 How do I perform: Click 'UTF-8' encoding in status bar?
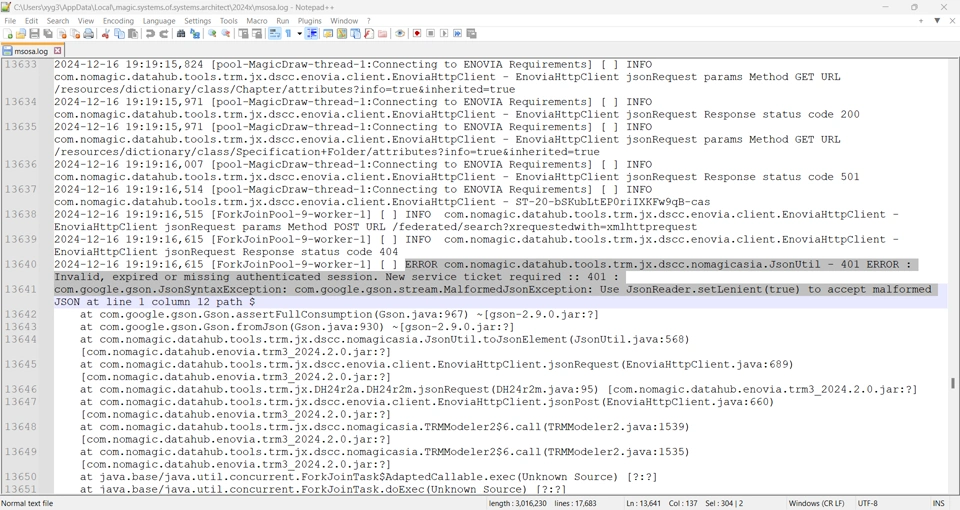tap(868, 503)
